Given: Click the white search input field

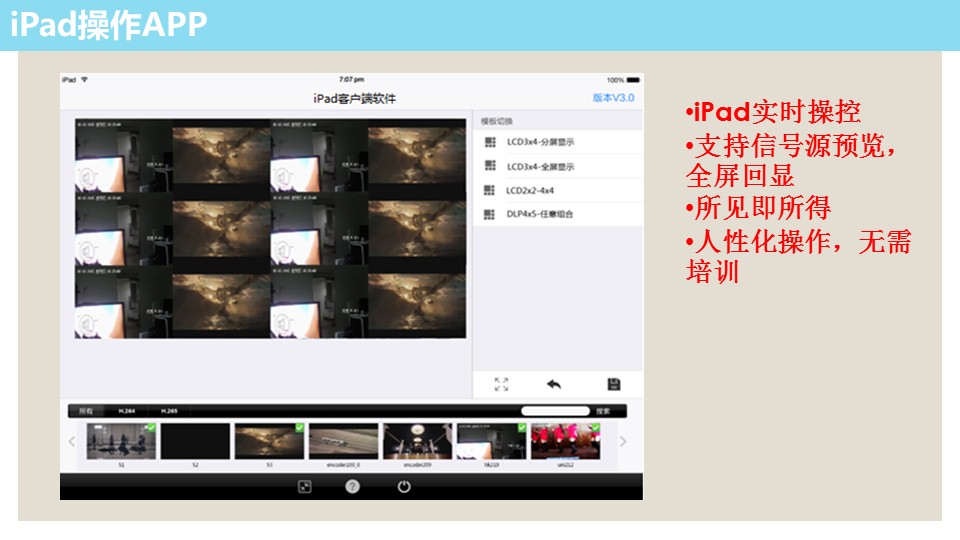Looking at the screenshot, I should (x=555, y=411).
